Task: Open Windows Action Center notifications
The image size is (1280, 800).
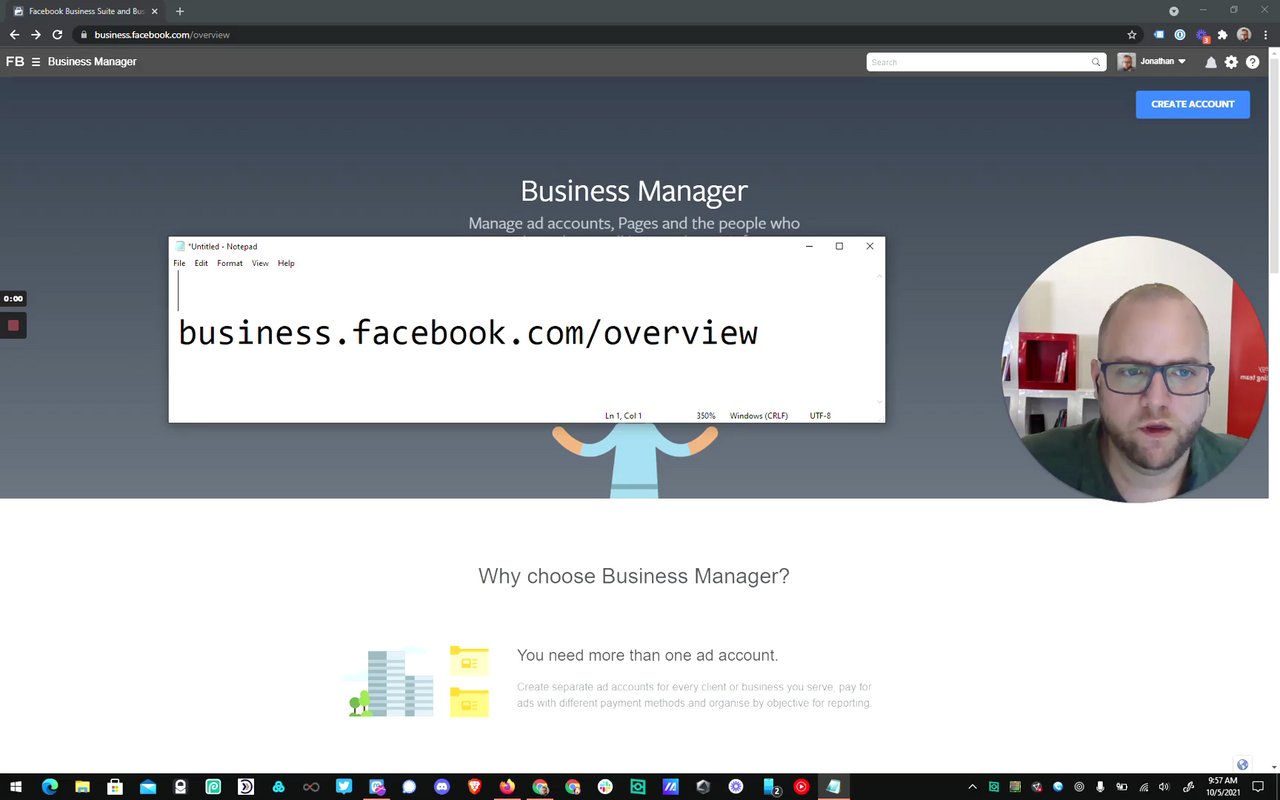Action: pyautogui.click(x=1259, y=787)
